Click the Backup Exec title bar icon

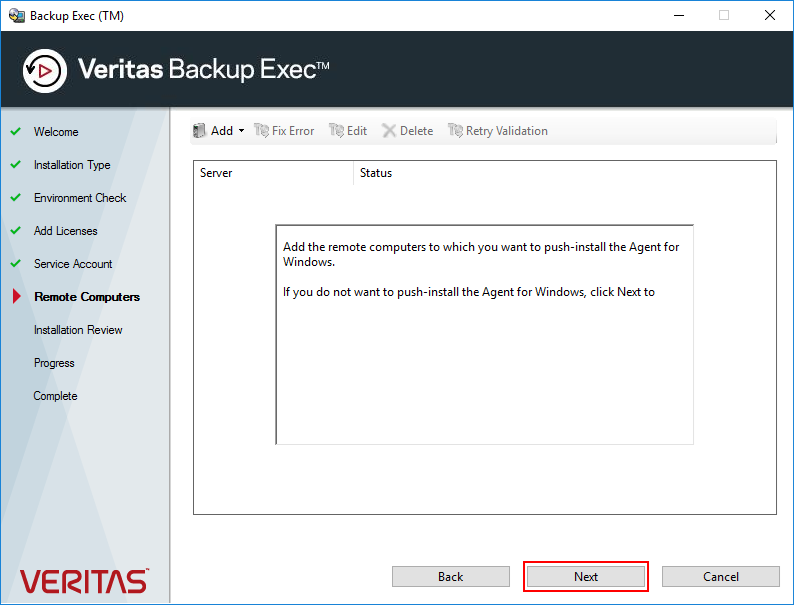(x=17, y=16)
